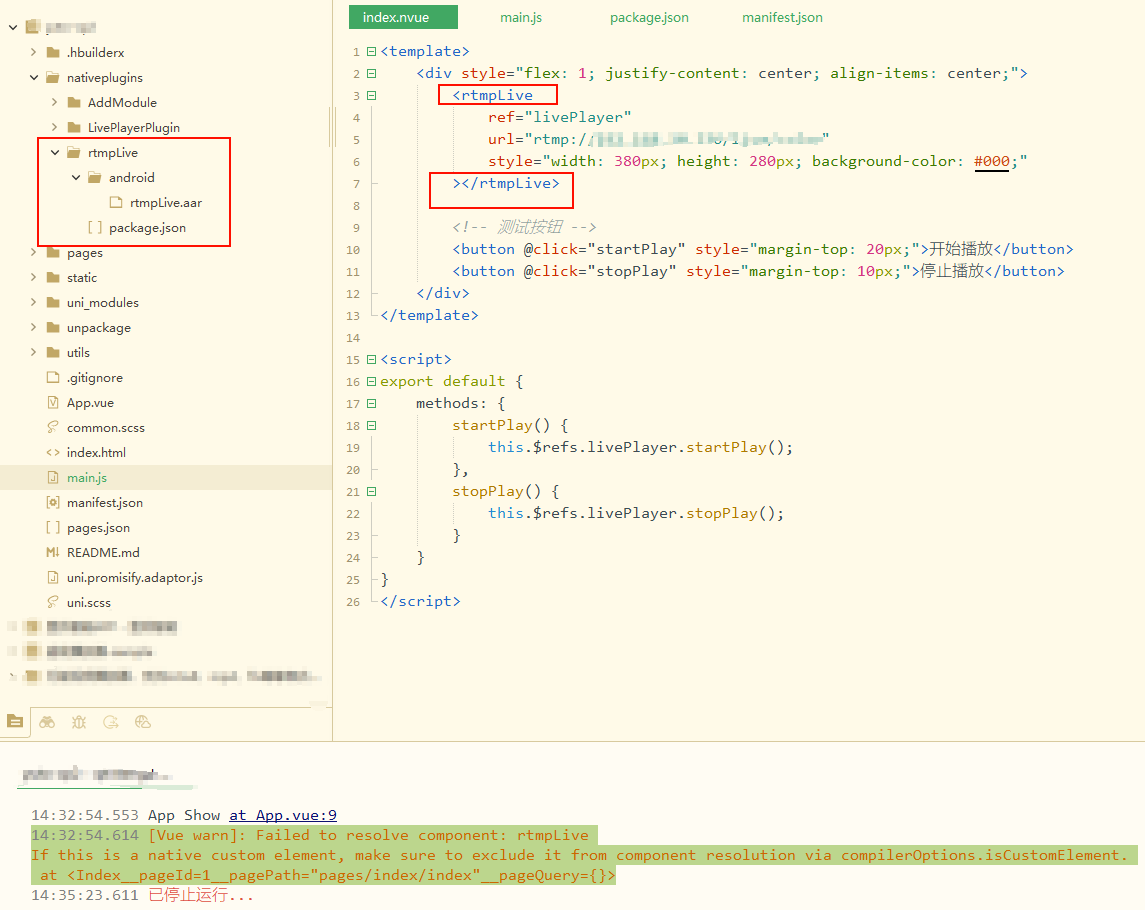
Task: Open the App.vue:9 console link
Action: point(283,815)
